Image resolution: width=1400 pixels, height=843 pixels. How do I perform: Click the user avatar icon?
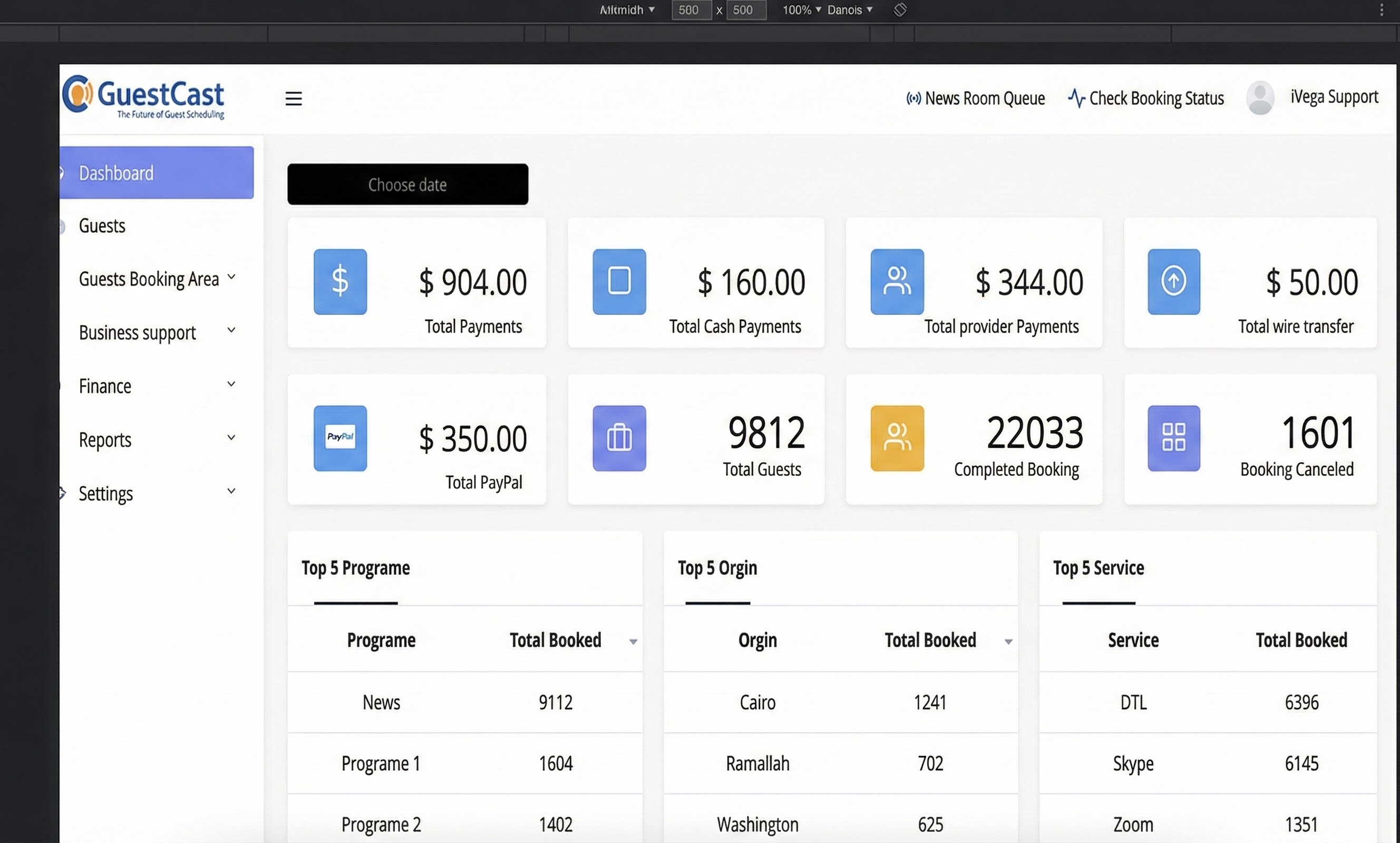click(1260, 99)
